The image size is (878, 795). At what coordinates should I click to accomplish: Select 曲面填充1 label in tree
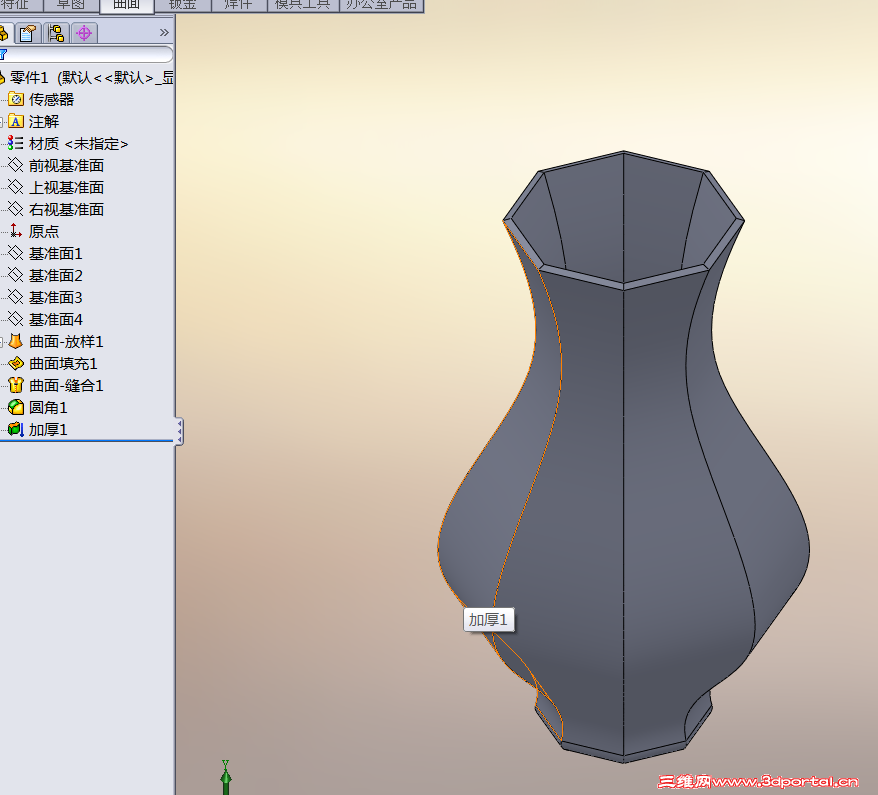click(63, 363)
